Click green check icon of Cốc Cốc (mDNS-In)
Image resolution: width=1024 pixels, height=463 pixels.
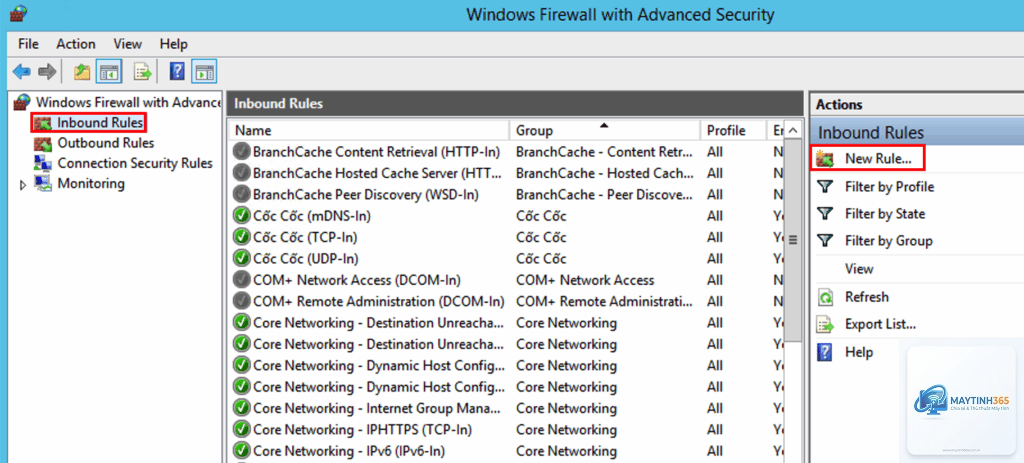click(242, 216)
